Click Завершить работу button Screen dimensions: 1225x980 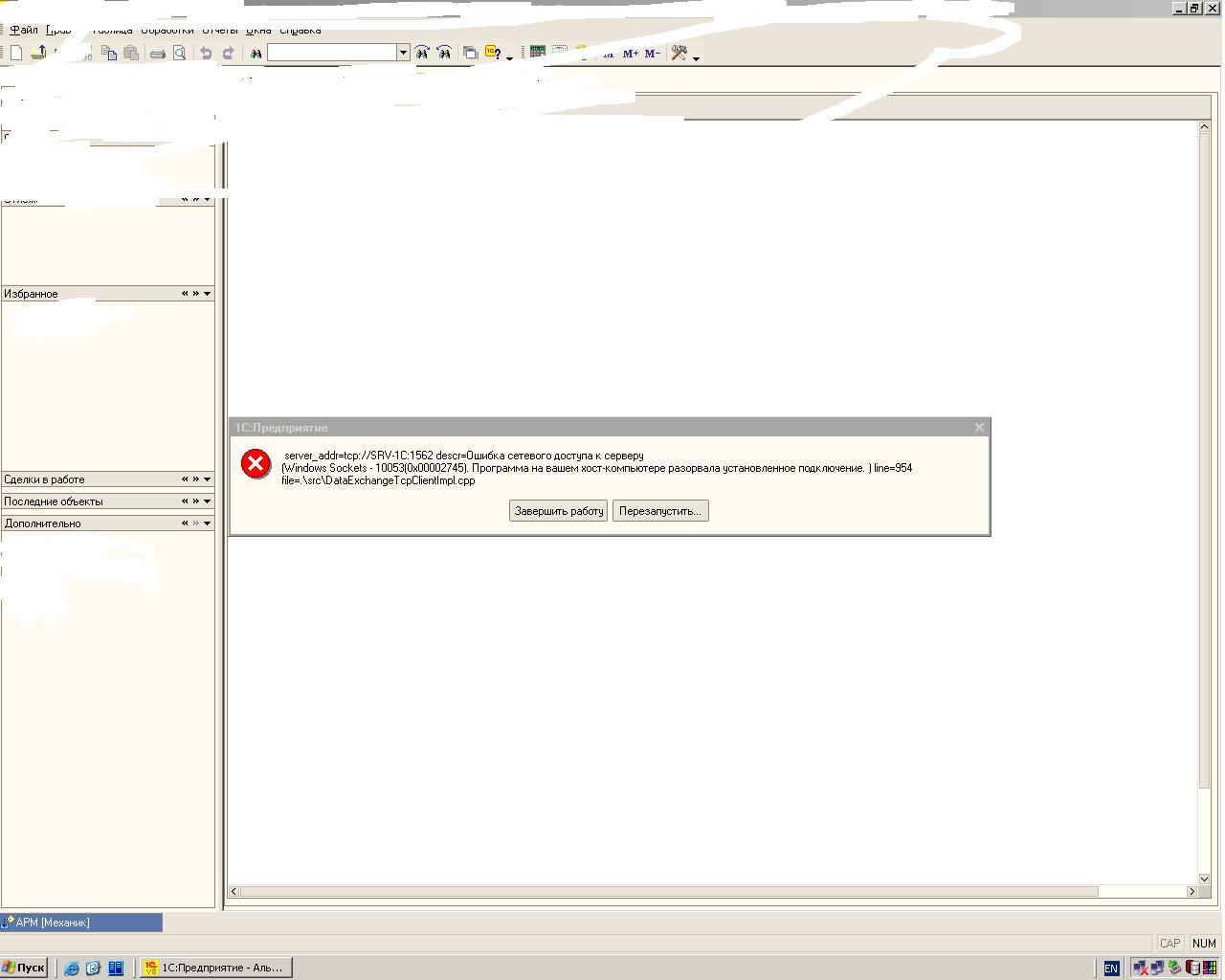click(558, 511)
